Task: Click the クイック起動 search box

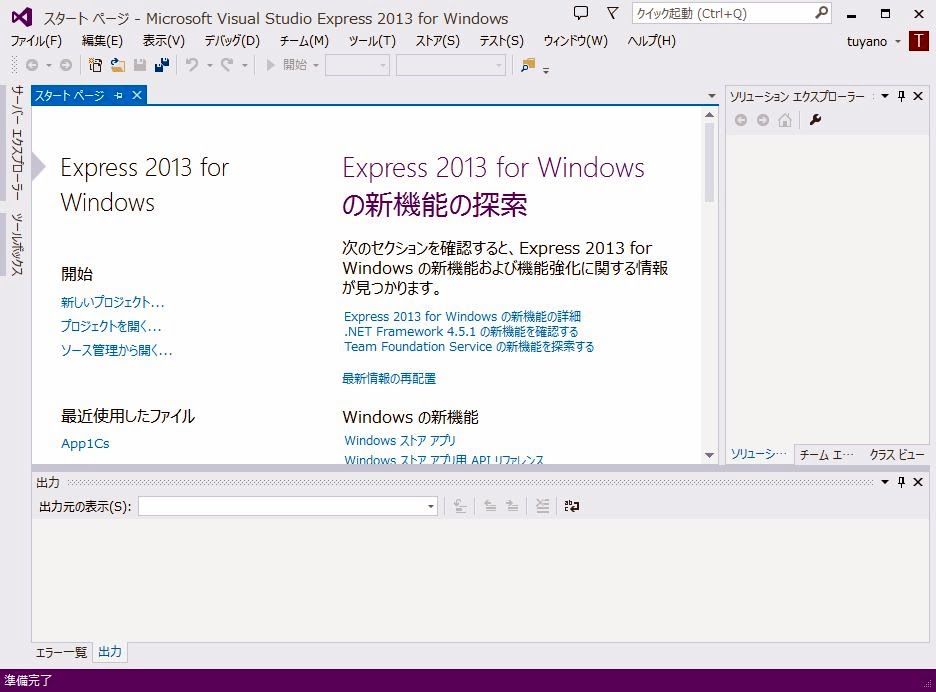Action: 722,13
